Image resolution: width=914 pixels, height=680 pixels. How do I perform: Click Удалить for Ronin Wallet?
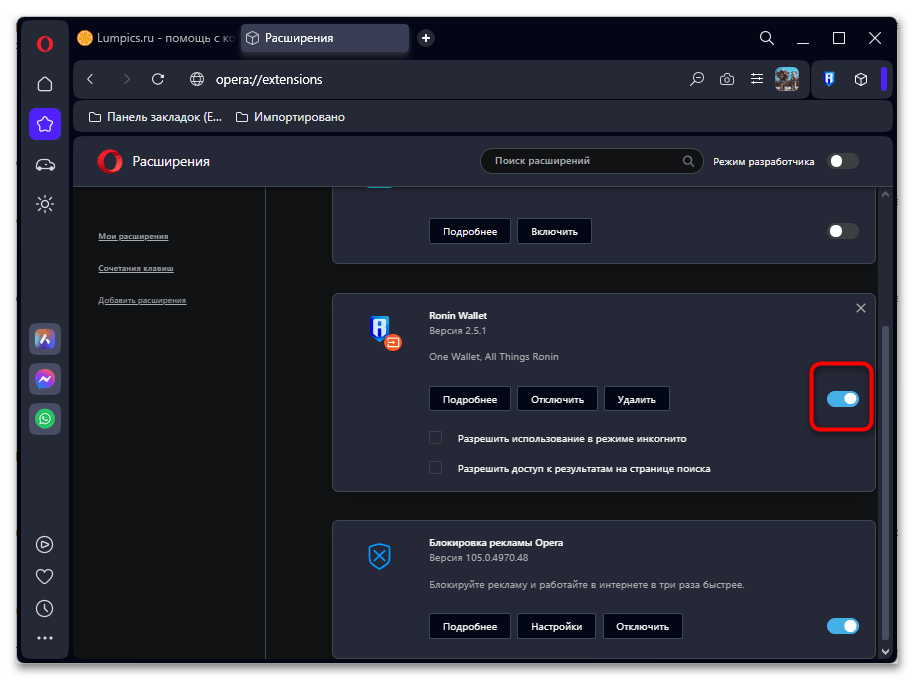(637, 399)
